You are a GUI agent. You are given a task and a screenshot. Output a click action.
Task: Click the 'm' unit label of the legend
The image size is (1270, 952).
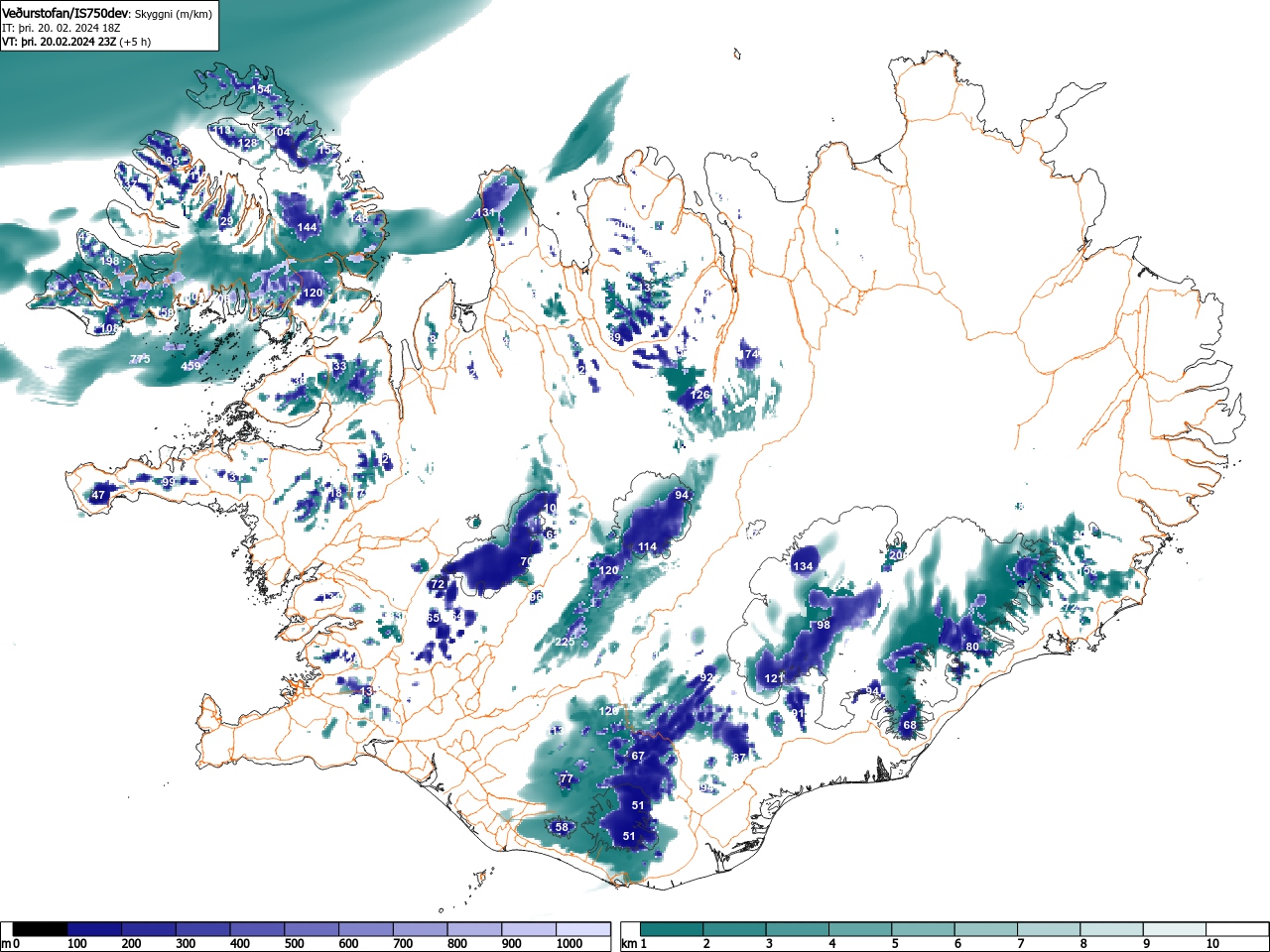point(6,943)
